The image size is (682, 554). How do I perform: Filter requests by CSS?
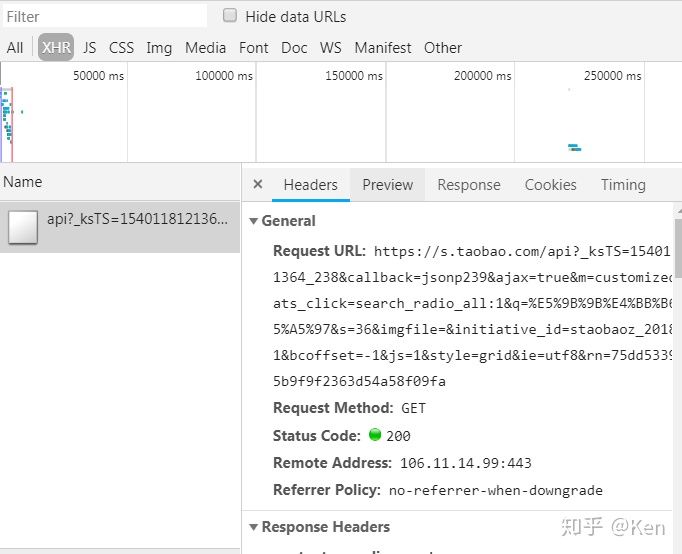click(121, 47)
